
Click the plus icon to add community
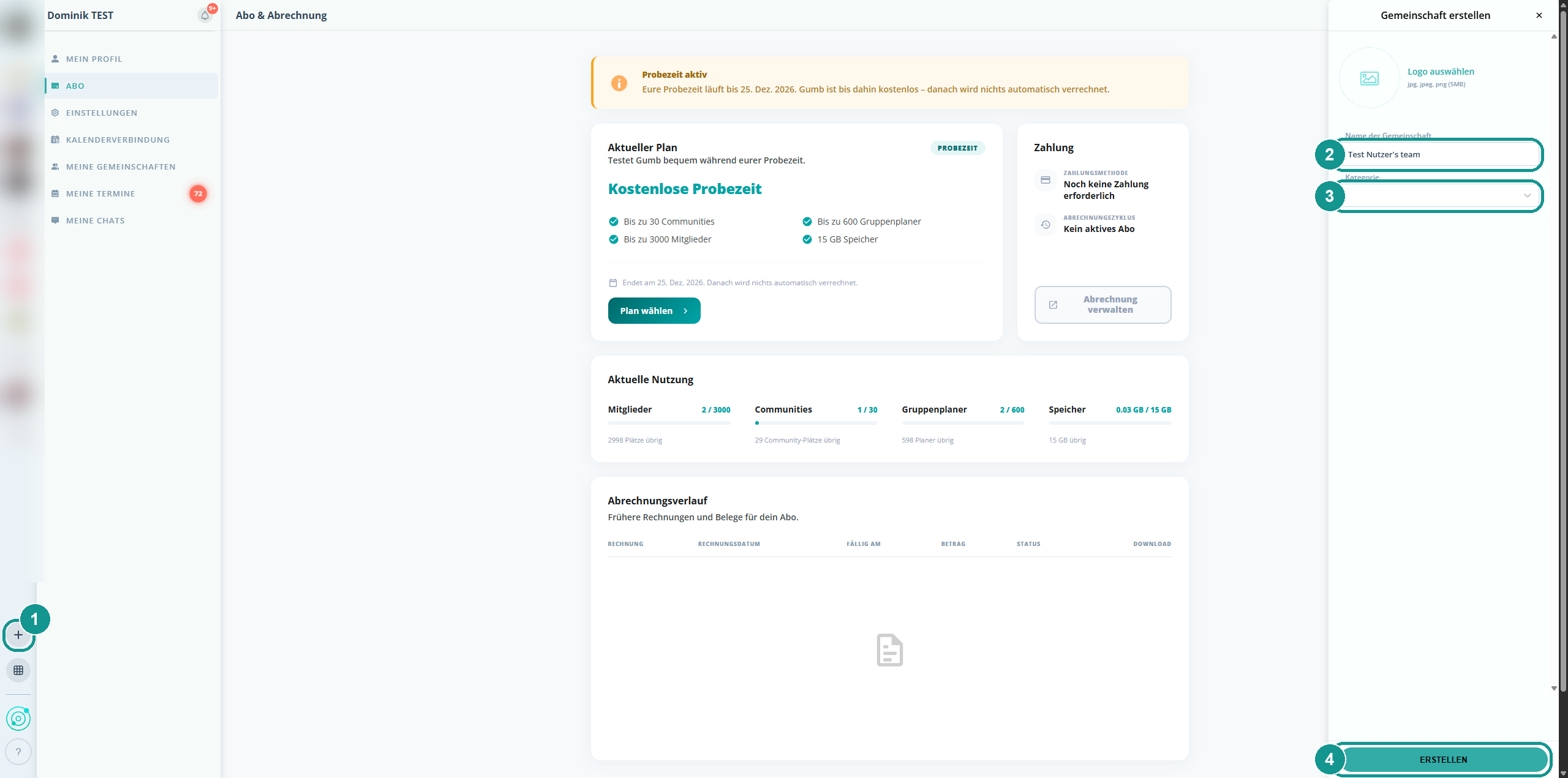(x=18, y=635)
